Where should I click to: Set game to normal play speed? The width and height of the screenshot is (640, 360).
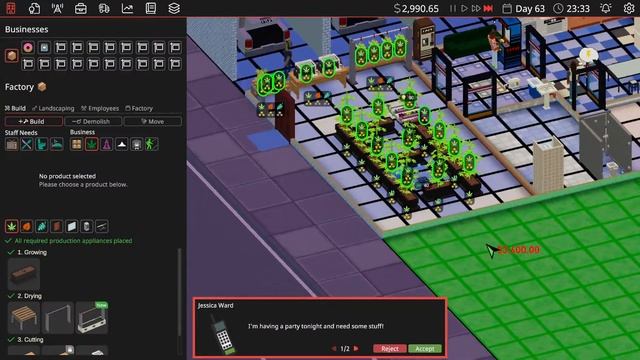tap(464, 8)
